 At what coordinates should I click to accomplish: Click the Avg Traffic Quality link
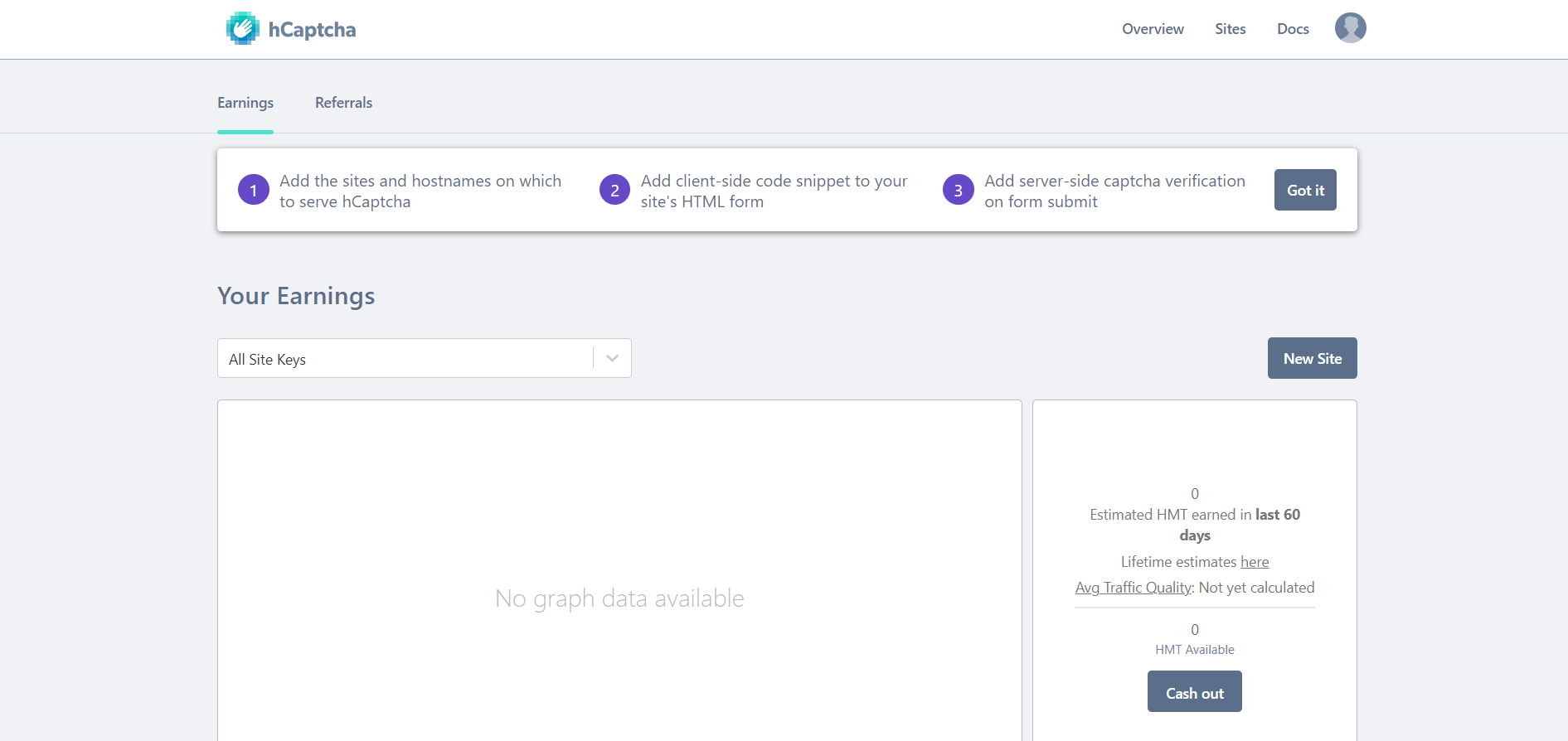click(x=1133, y=588)
